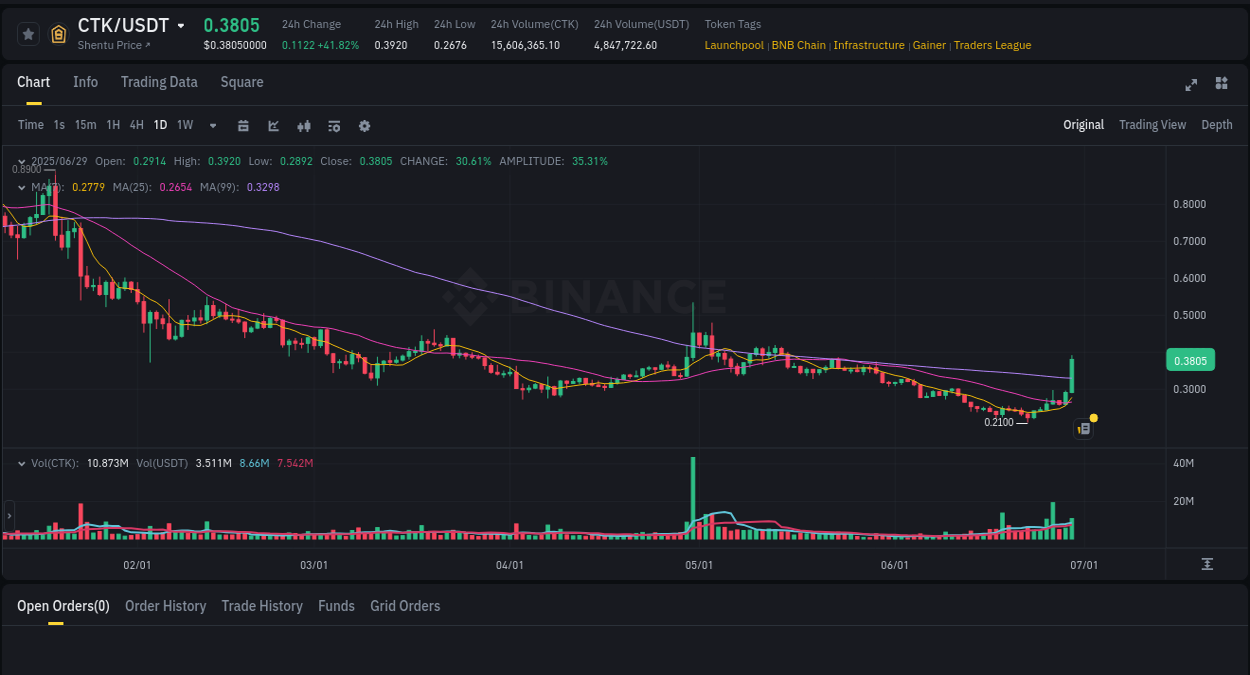Select the 1W timeframe option

185,125
